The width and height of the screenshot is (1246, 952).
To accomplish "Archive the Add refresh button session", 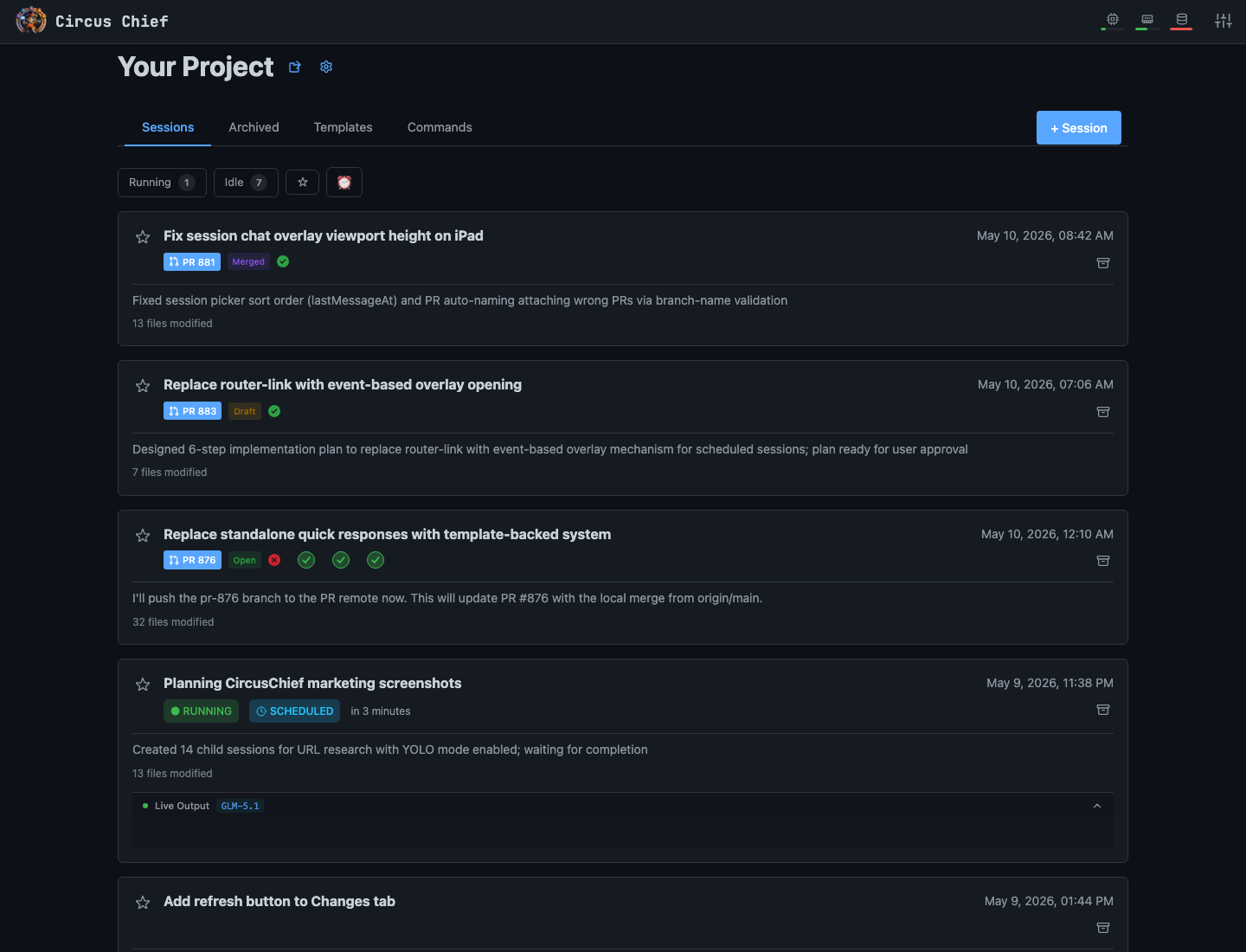I will (1103, 928).
